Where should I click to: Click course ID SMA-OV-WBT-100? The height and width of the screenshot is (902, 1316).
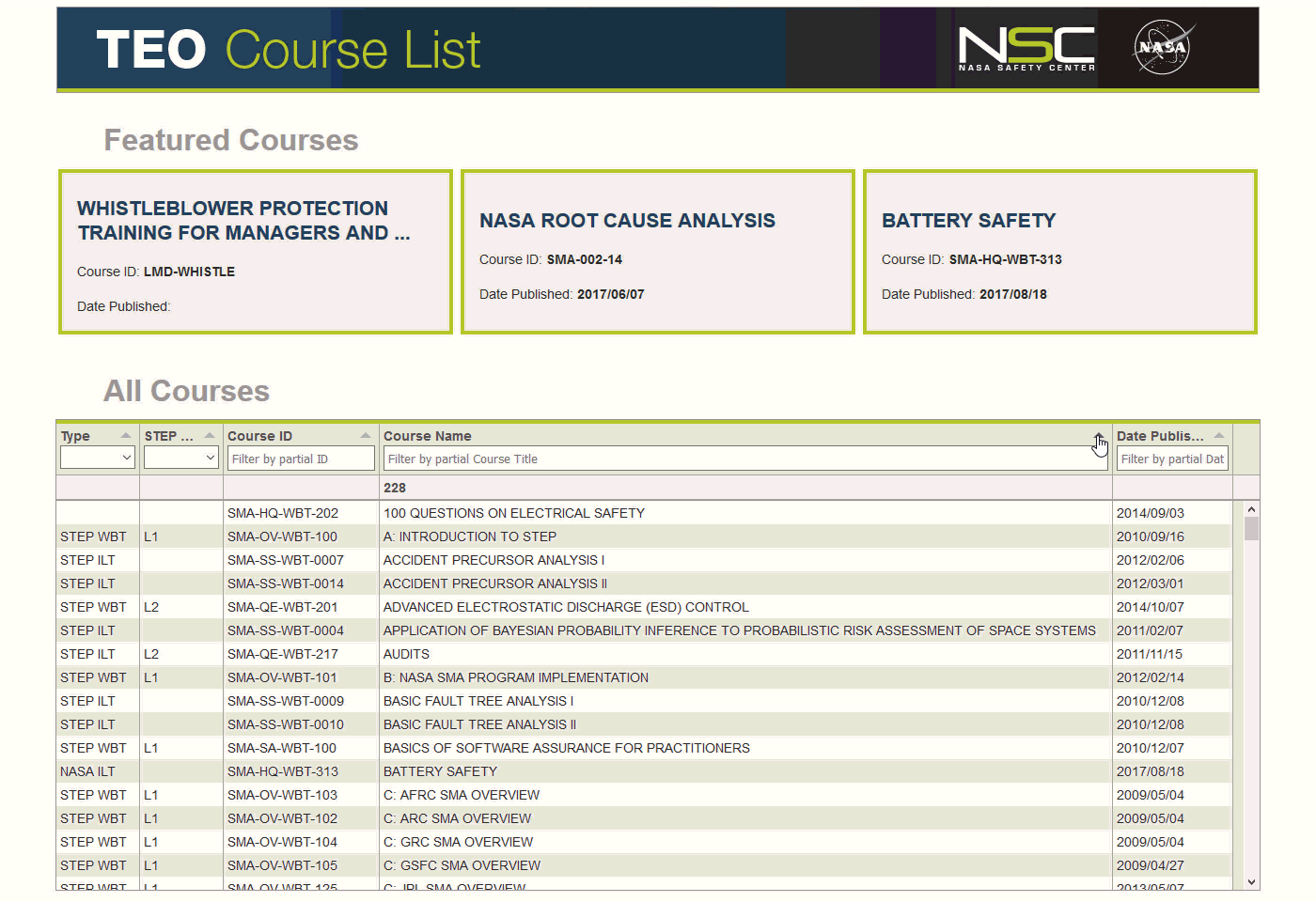(x=282, y=537)
